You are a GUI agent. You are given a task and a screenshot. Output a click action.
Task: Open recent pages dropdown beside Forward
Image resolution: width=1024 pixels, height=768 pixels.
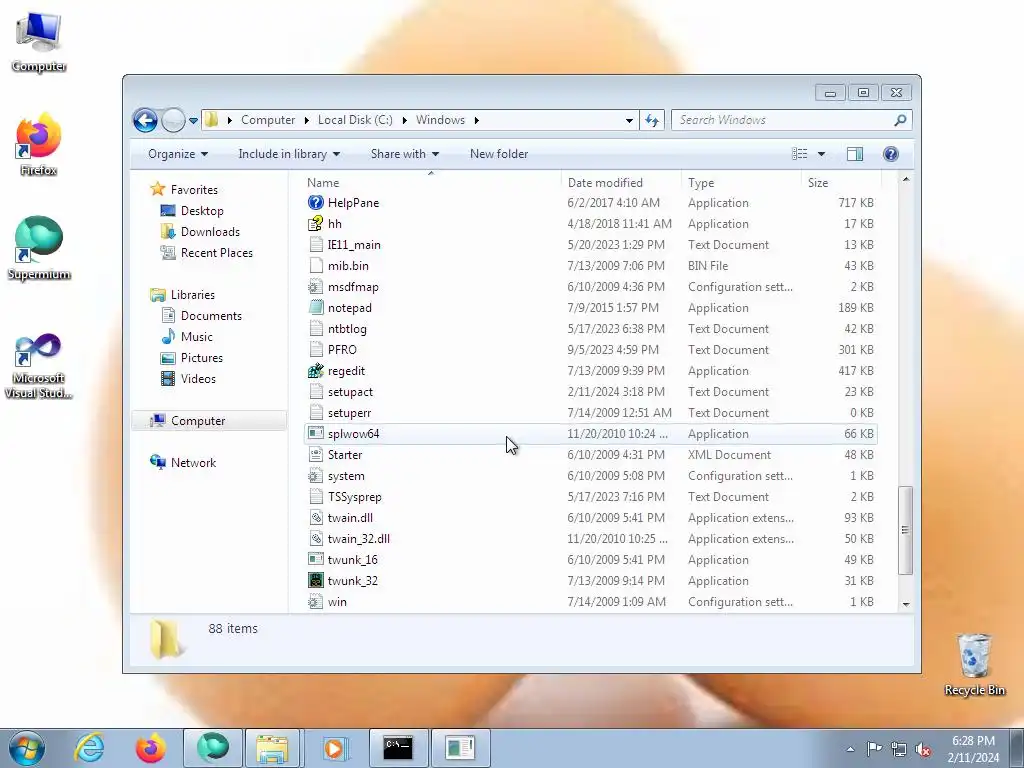pos(193,121)
